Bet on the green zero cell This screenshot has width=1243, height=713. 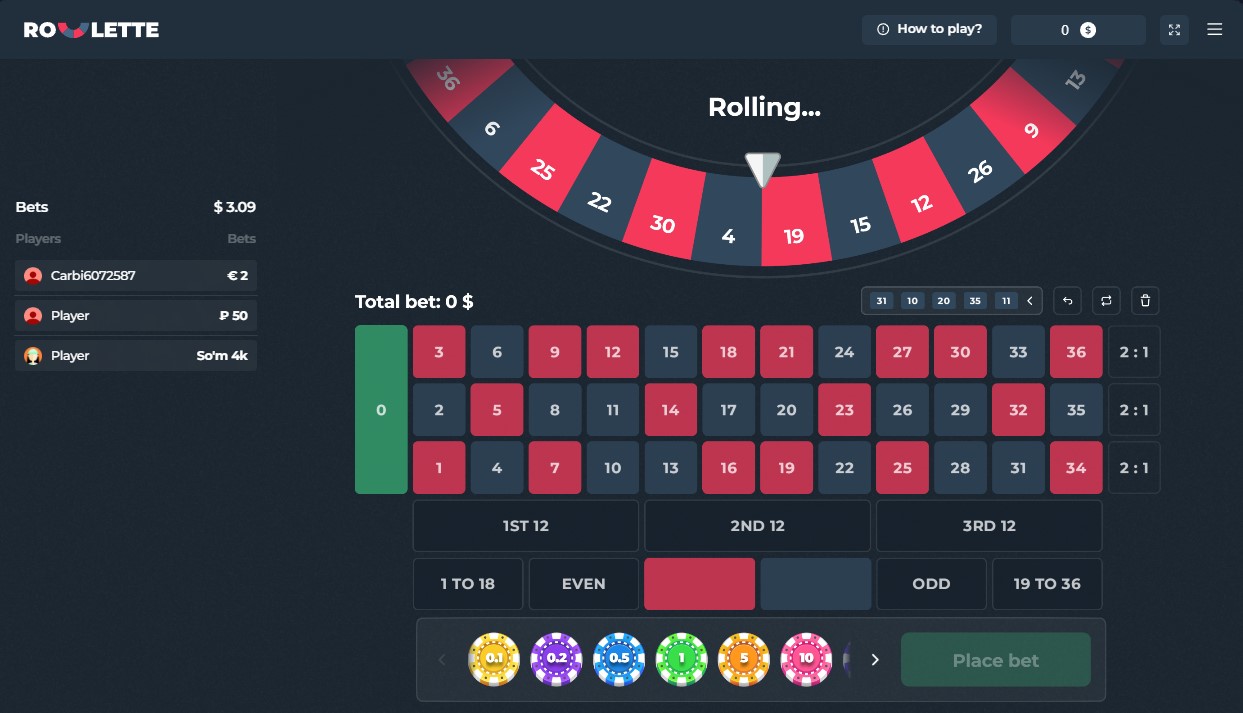[x=381, y=410]
